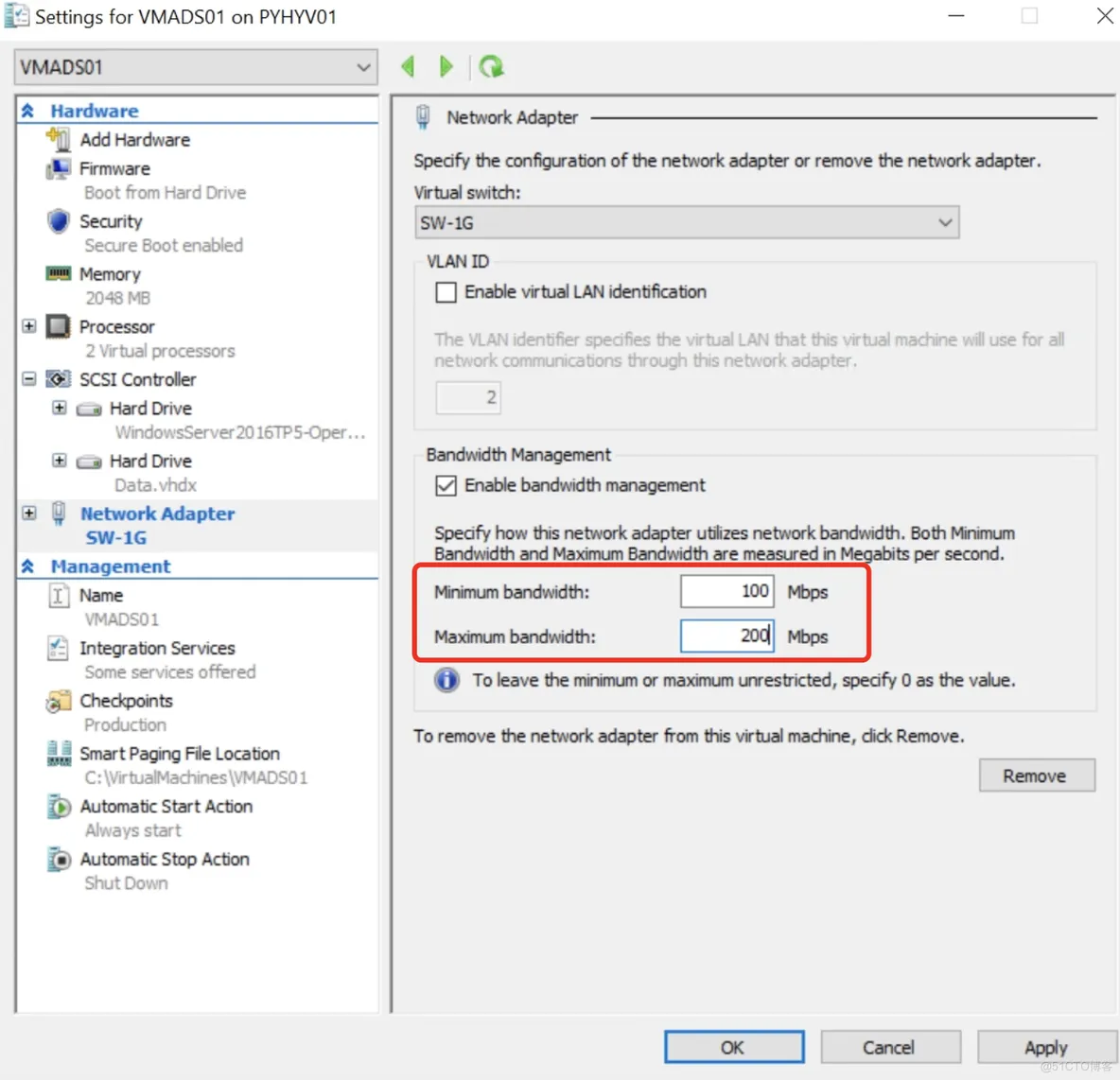
Task: Expand the Data.vhdx Hard Drive node
Action: tap(60, 461)
